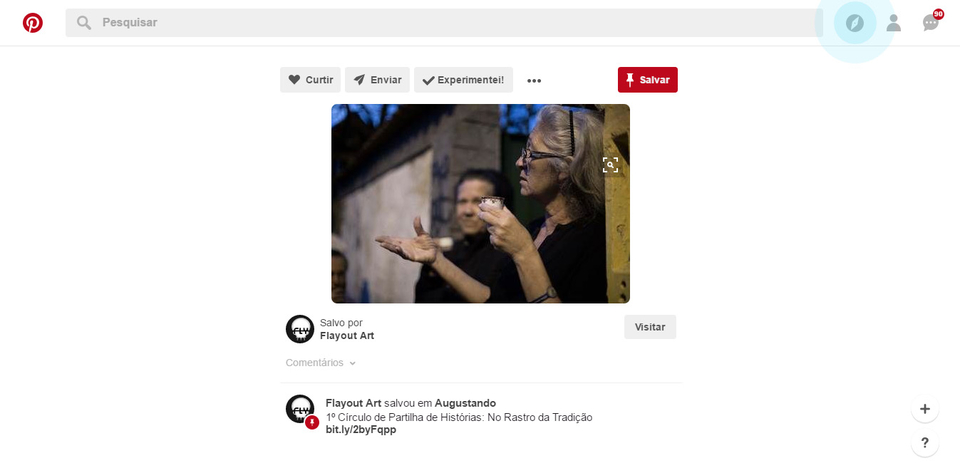Click the plus icon to add a pin
Image resolution: width=960 pixels, height=463 pixels.
pos(925,409)
